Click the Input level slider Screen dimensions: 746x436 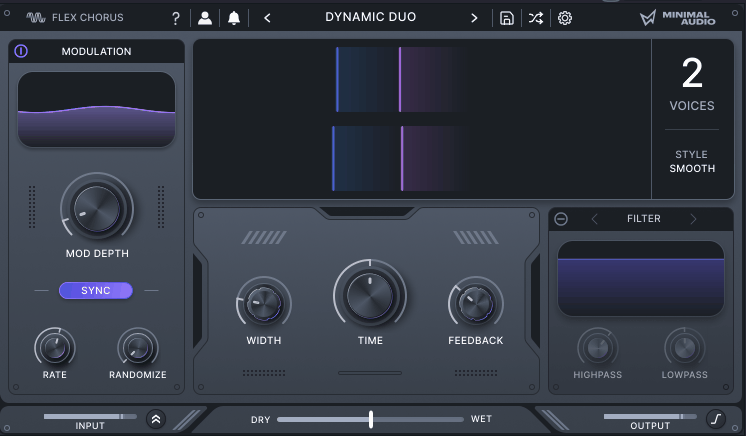[x=90, y=416]
